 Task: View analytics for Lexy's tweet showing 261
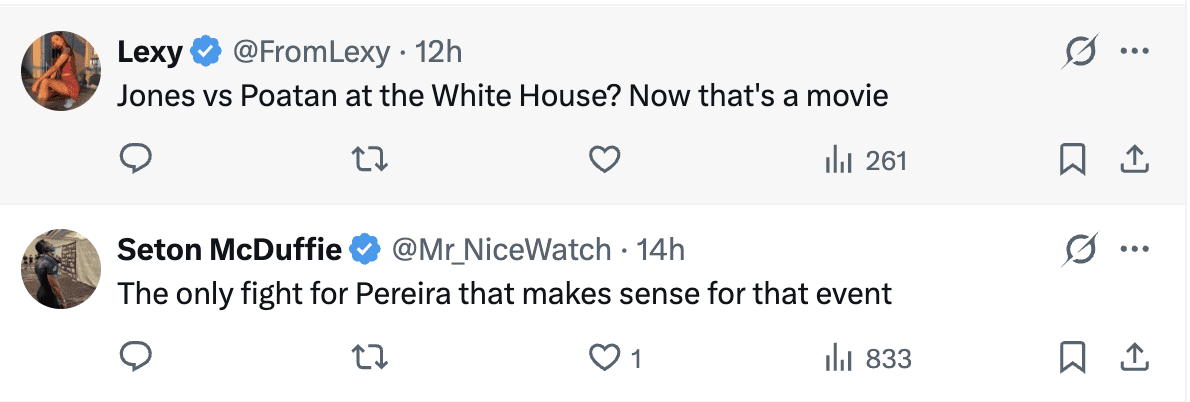(865, 160)
